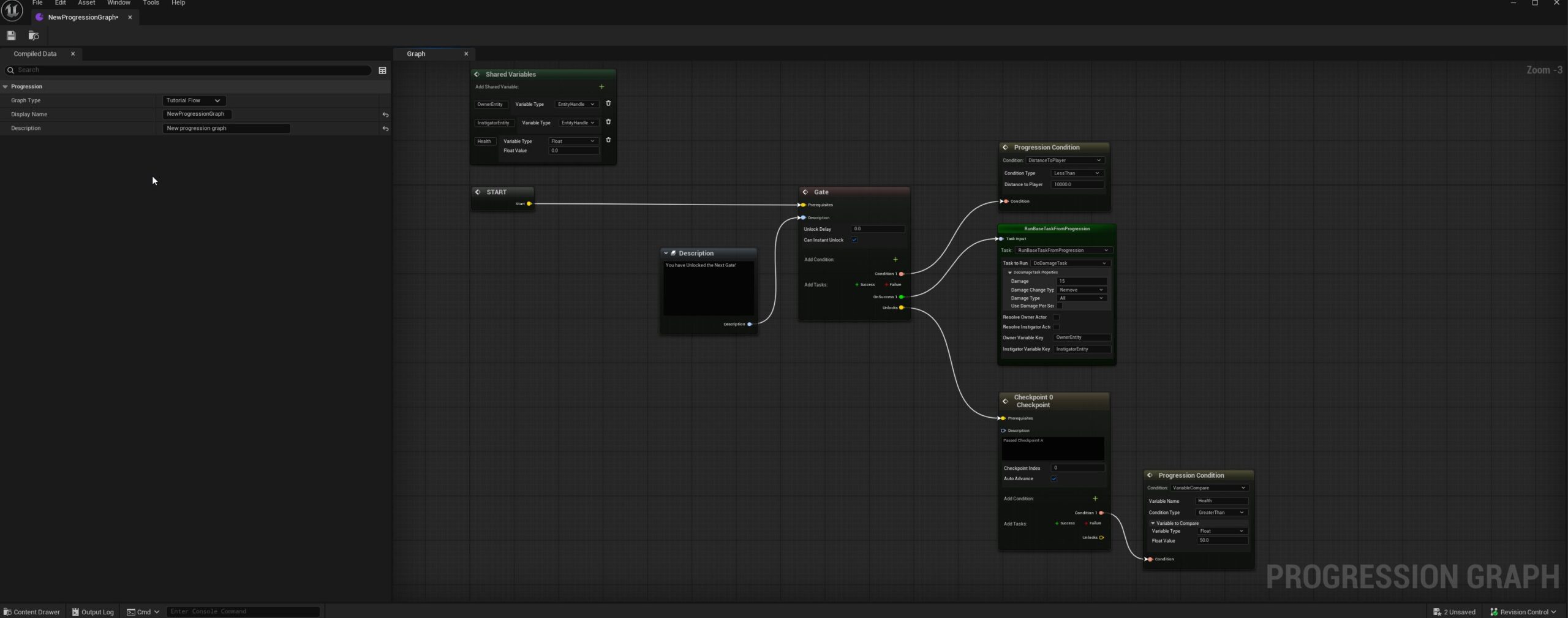Open the Output Log panel

(93, 611)
